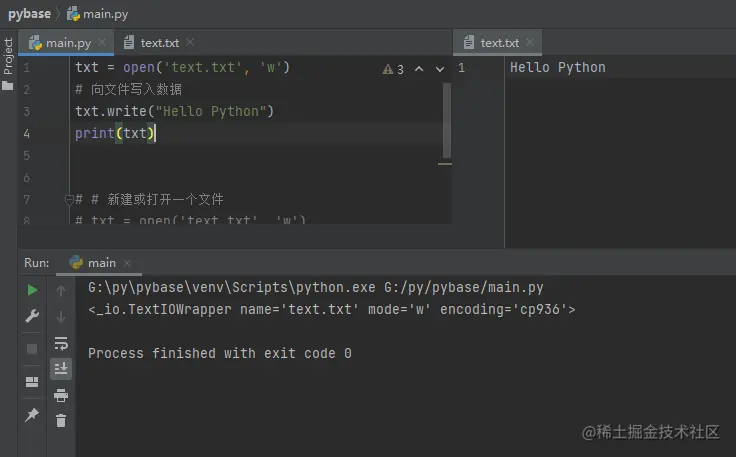Click pybase in the breadcrumb bar

point(29,14)
